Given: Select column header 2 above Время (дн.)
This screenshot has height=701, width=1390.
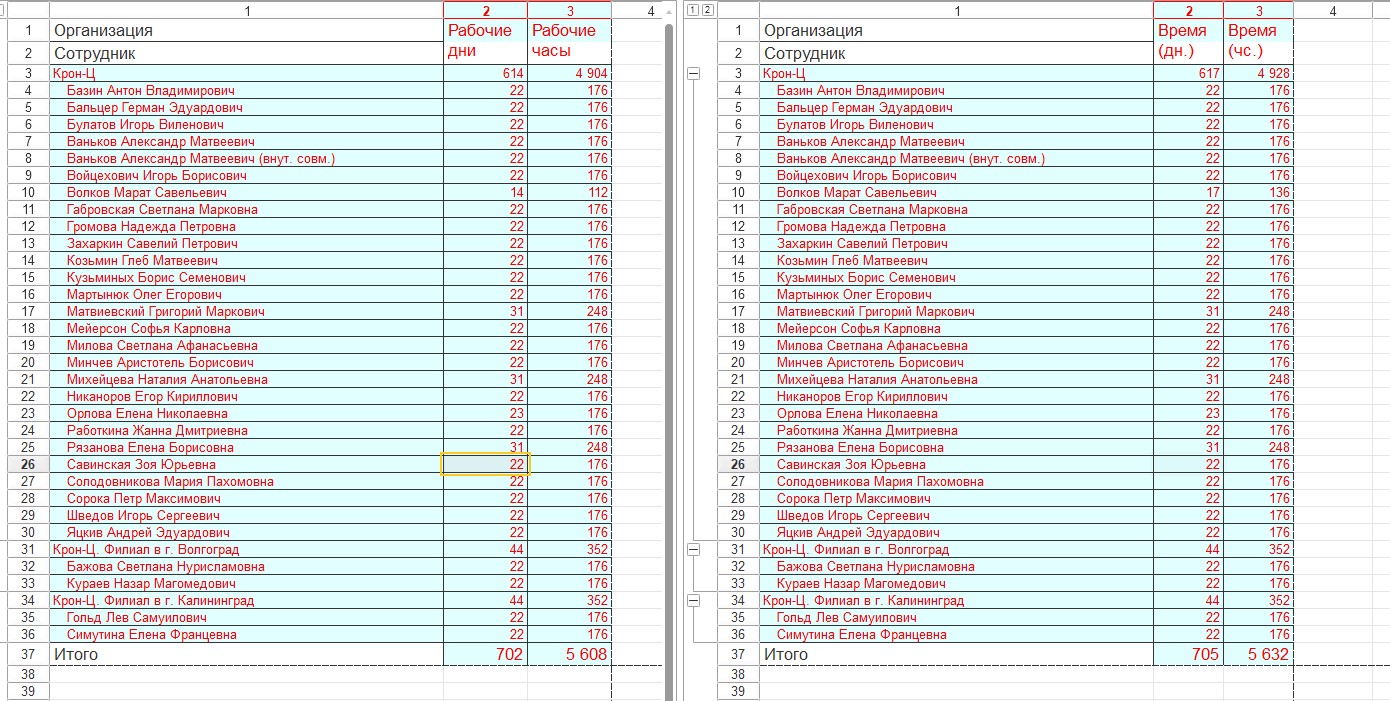Looking at the screenshot, I should click(1188, 10).
